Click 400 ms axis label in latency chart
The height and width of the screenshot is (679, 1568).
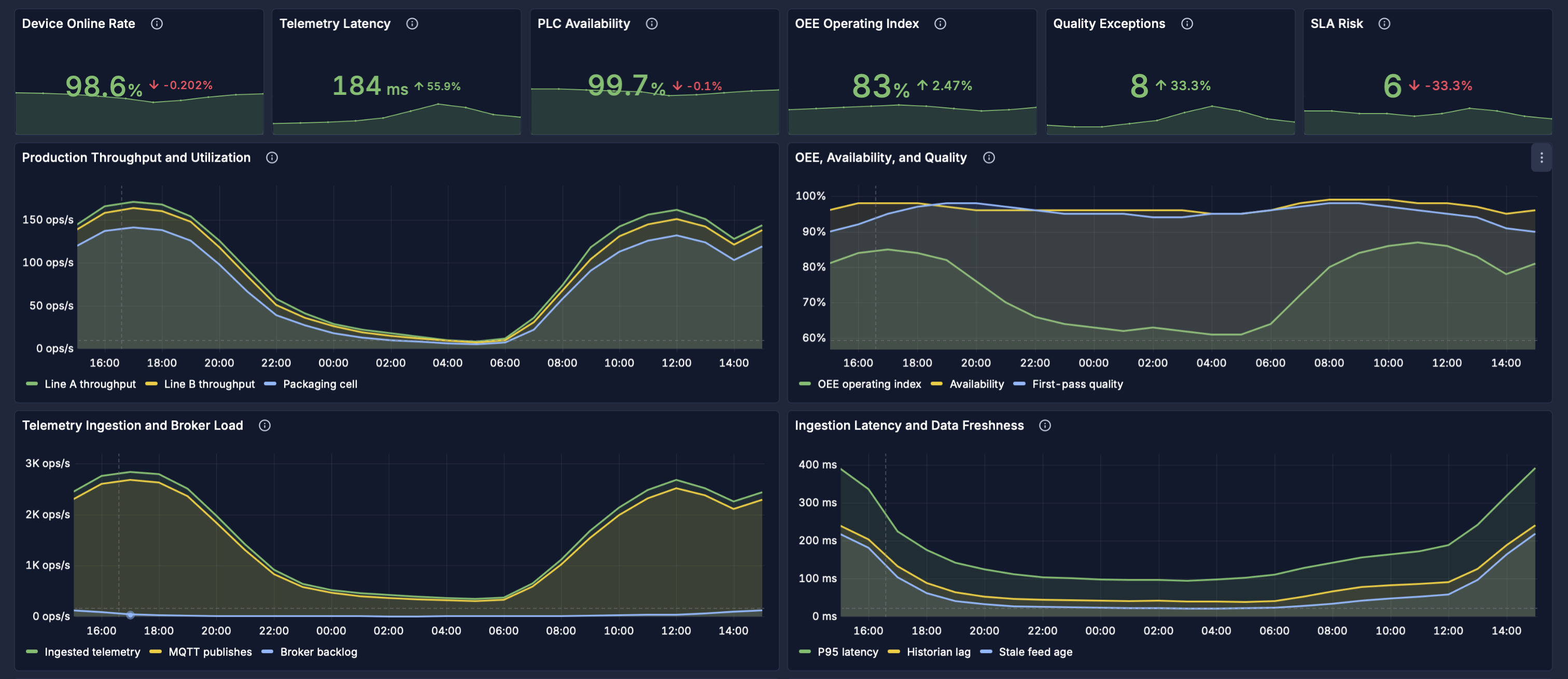click(x=818, y=464)
